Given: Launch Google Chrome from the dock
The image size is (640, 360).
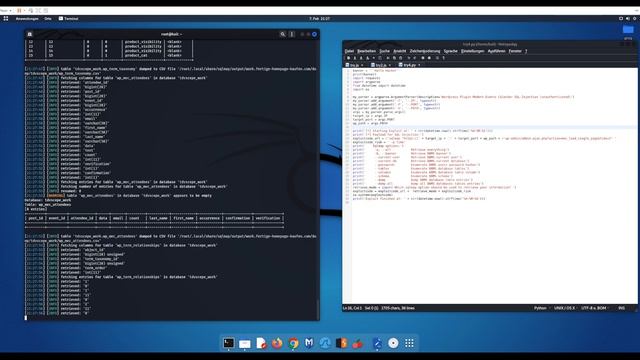Looking at the screenshot, I should 293,343.
